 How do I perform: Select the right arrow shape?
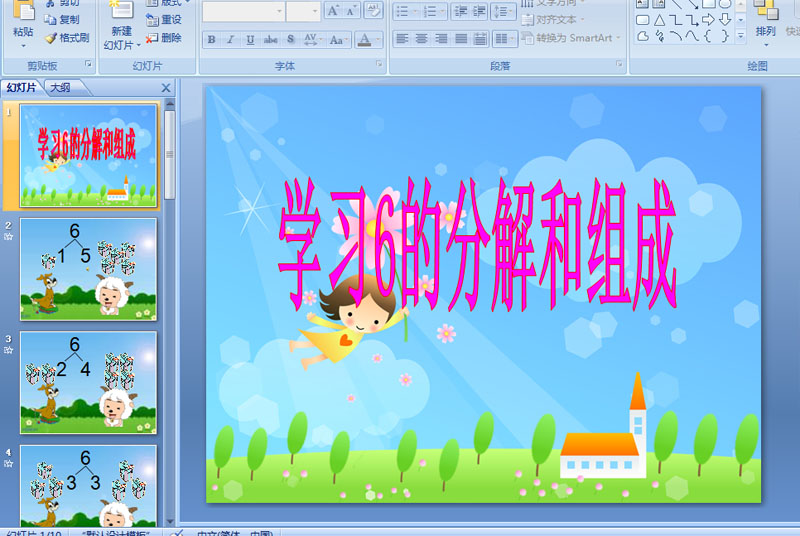(x=708, y=20)
